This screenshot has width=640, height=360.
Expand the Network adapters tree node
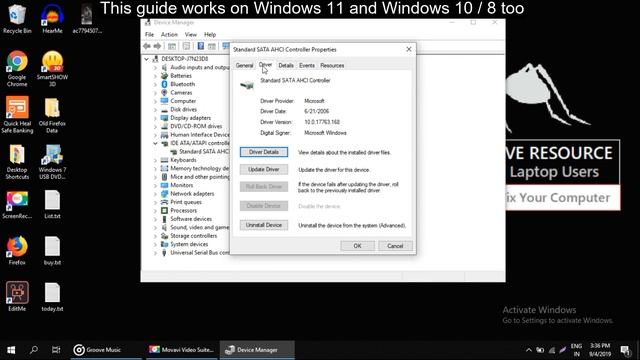(155, 194)
